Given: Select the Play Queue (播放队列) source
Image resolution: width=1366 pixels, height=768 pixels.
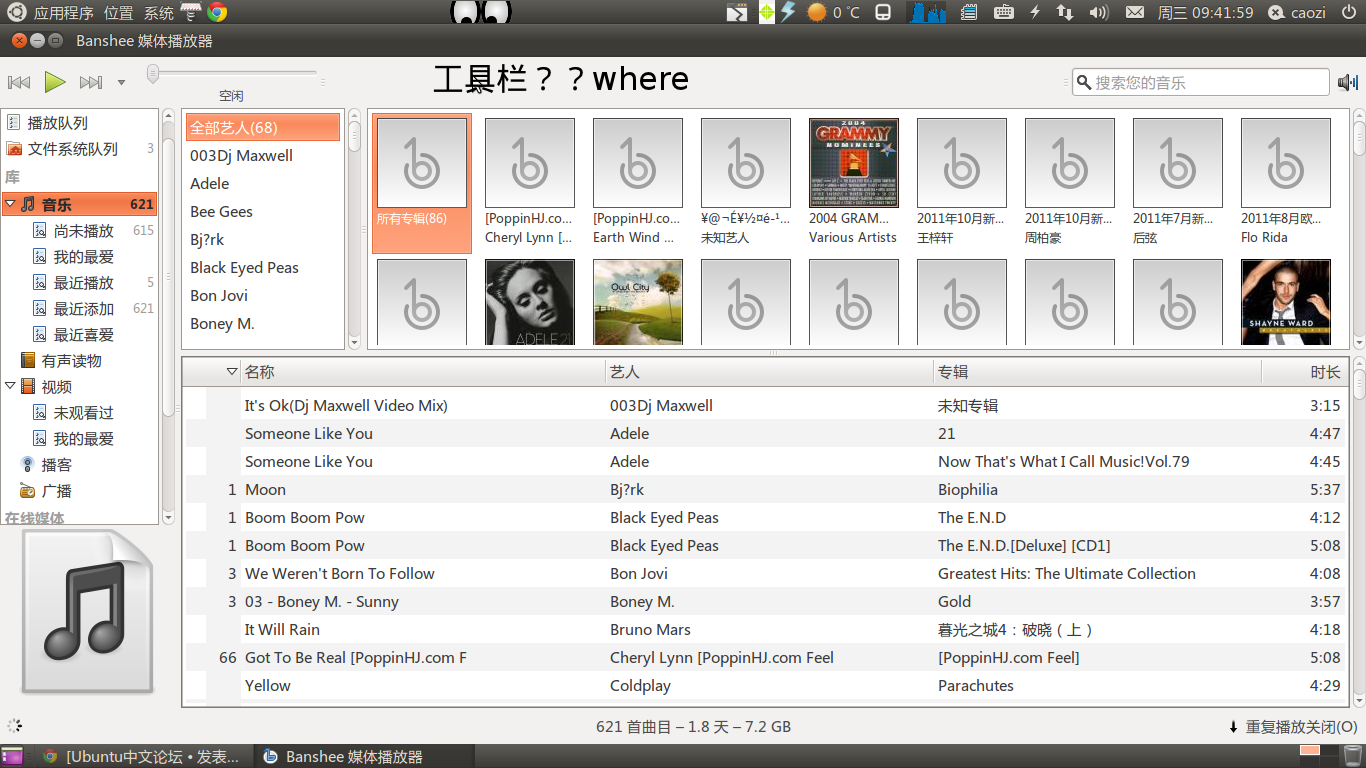Looking at the screenshot, I should [x=80, y=123].
